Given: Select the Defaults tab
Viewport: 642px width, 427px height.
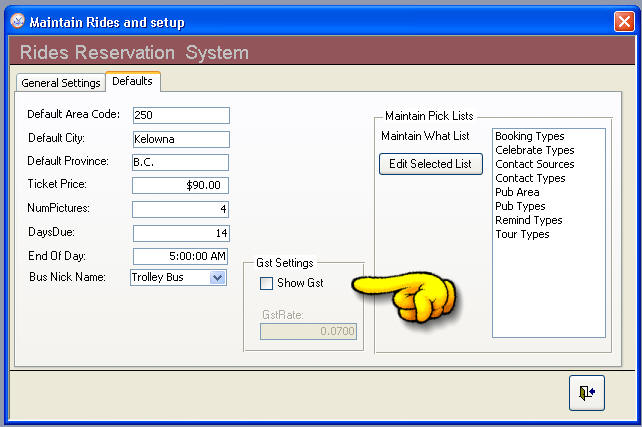Looking at the screenshot, I should tap(132, 81).
